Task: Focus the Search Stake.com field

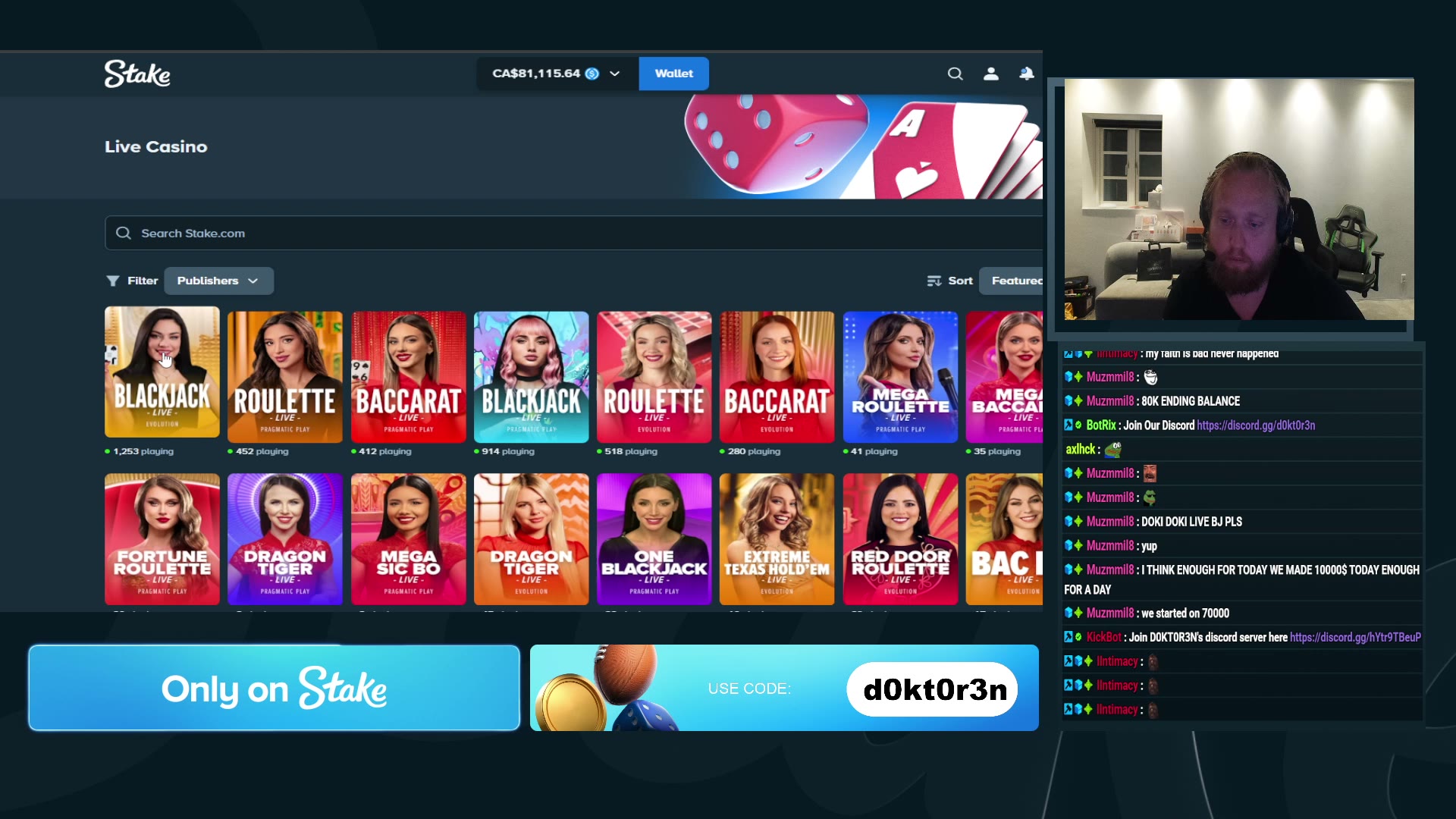Action: coord(573,233)
